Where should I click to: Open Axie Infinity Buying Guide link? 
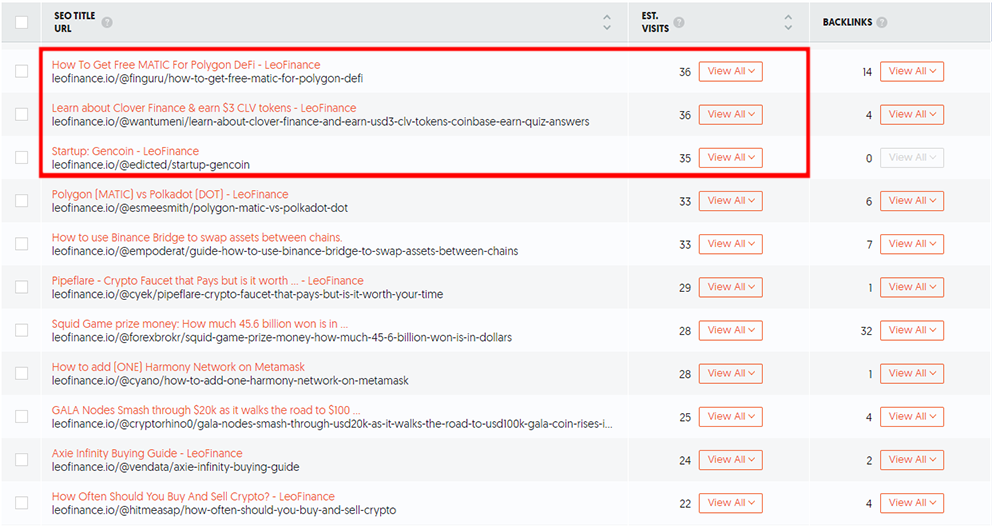click(147, 453)
